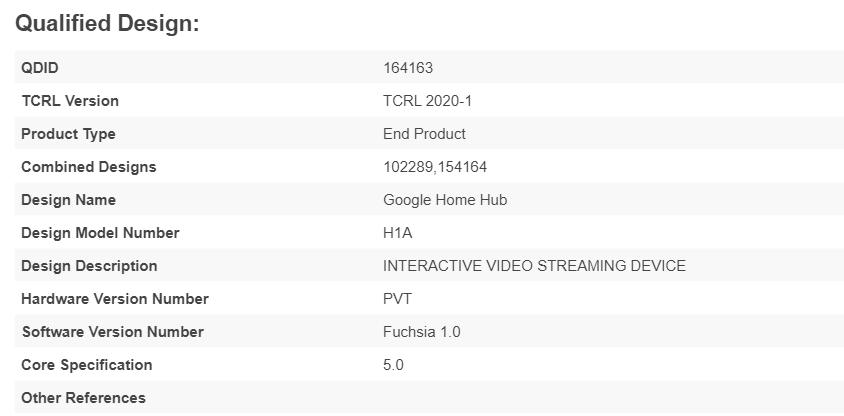This screenshot has height=416, width=844.
Task: Select the Hardware Version Number label
Action: pos(115,299)
